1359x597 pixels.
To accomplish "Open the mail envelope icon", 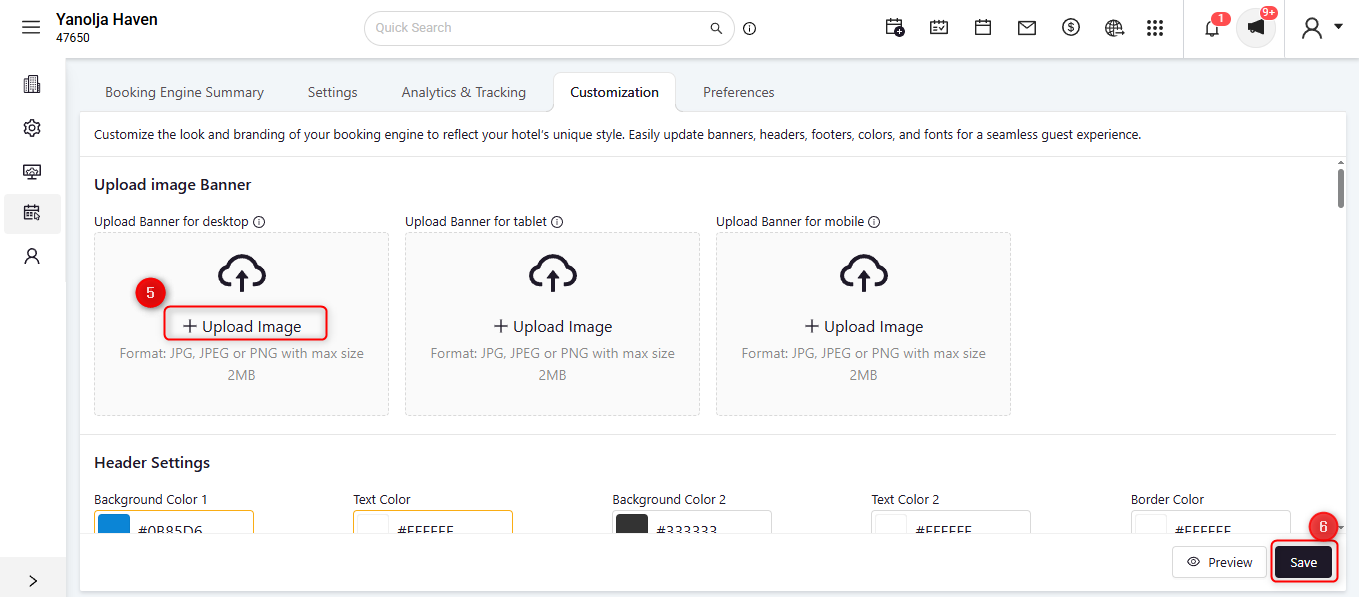I will [x=1027, y=28].
